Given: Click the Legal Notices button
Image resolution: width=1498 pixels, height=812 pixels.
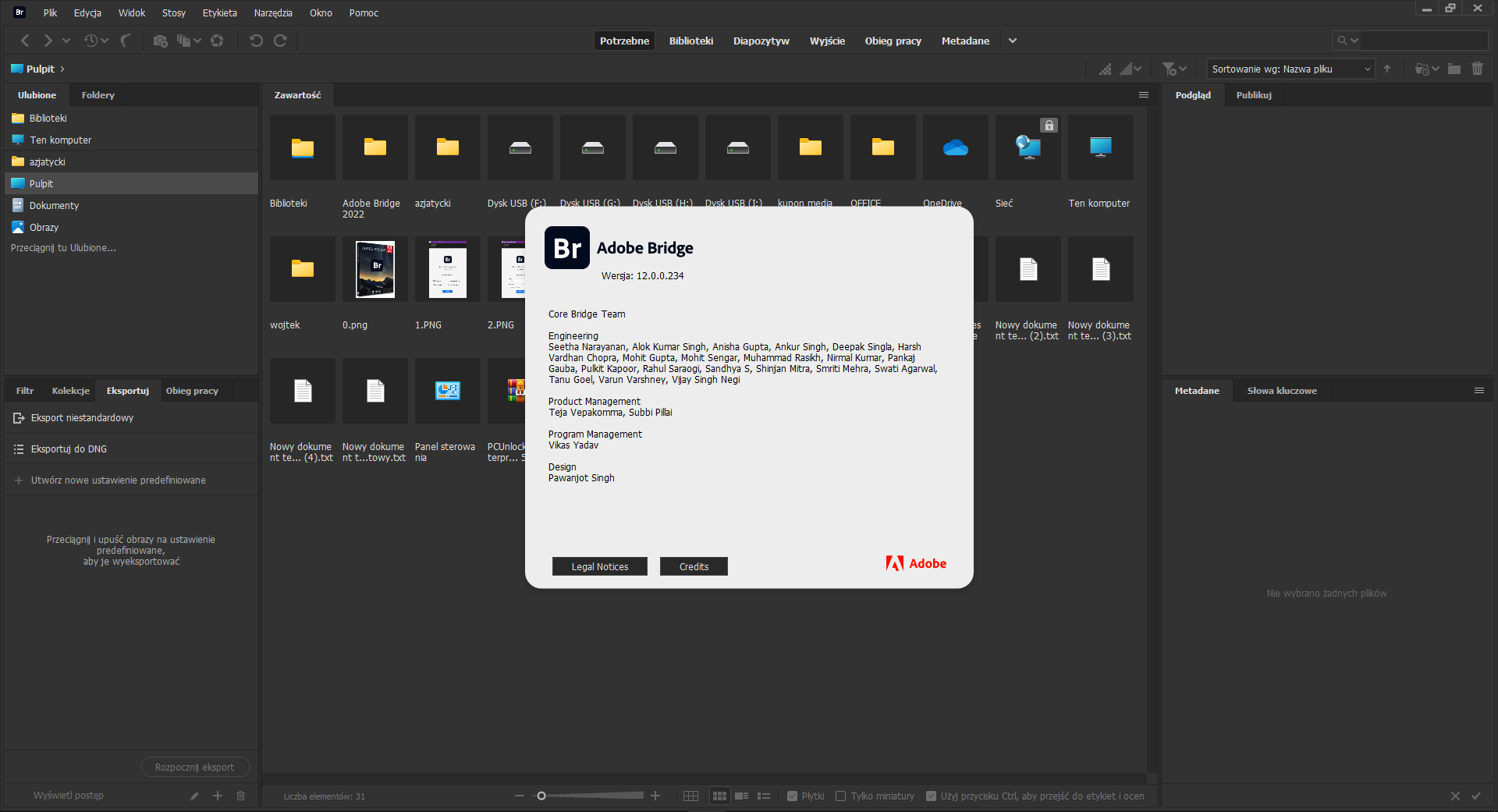Looking at the screenshot, I should 600,566.
